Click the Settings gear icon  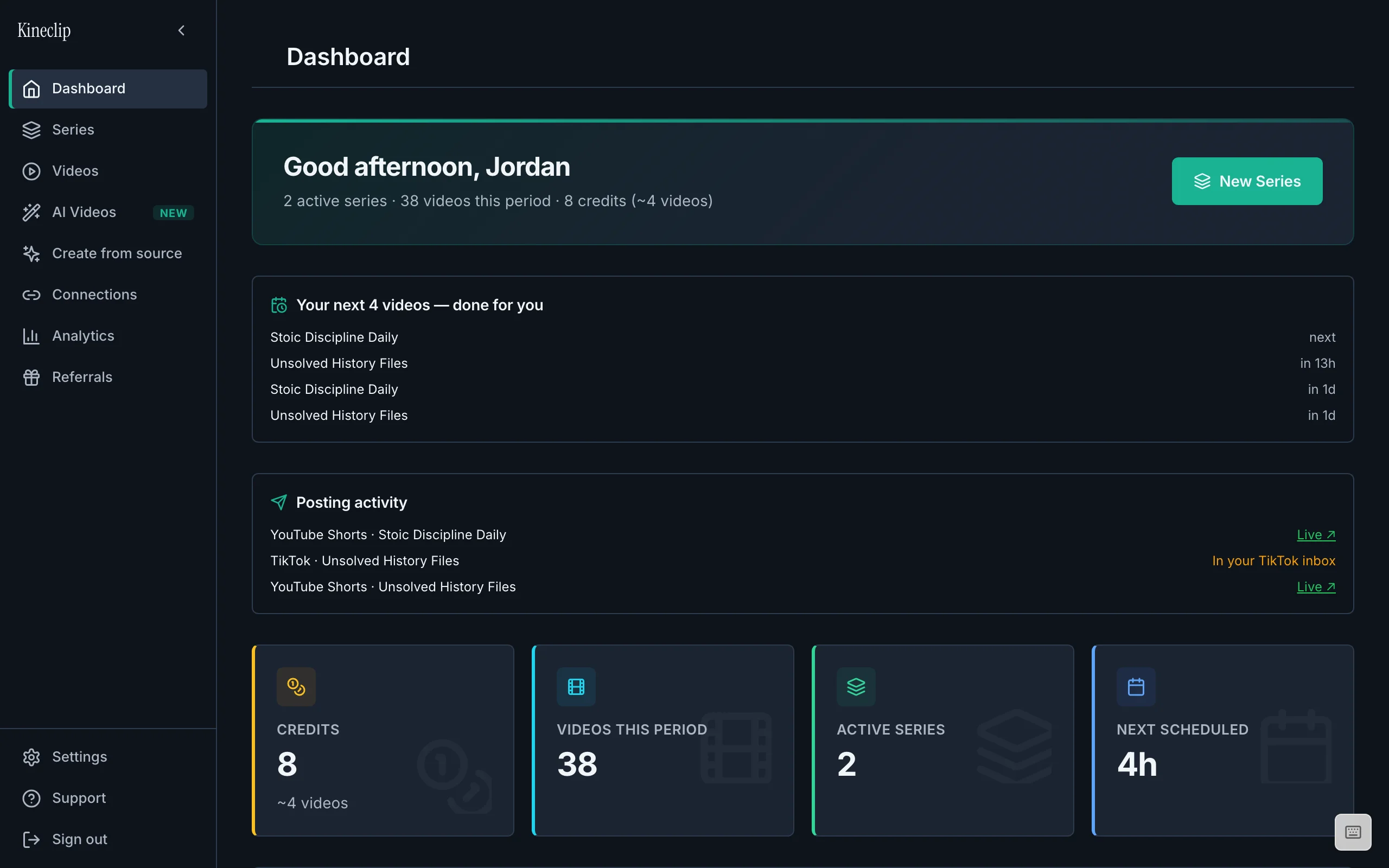31,757
